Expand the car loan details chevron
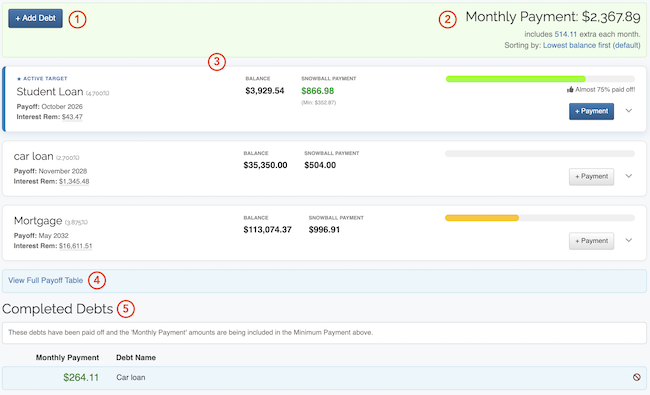Viewport: 650px width, 395px height. pos(629,176)
